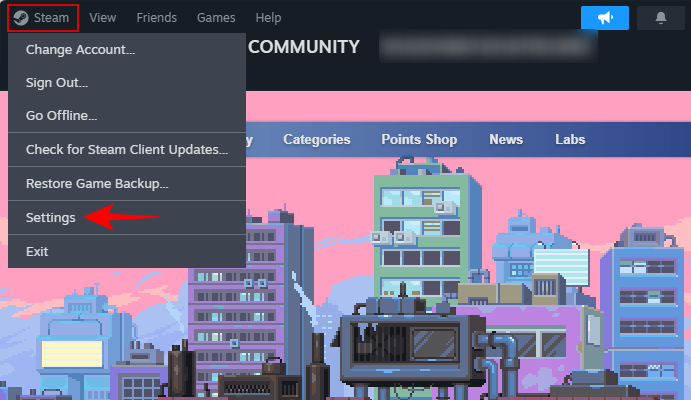This screenshot has width=691, height=400.
Task: Go to the COMMUNITY section
Action: [x=304, y=47]
